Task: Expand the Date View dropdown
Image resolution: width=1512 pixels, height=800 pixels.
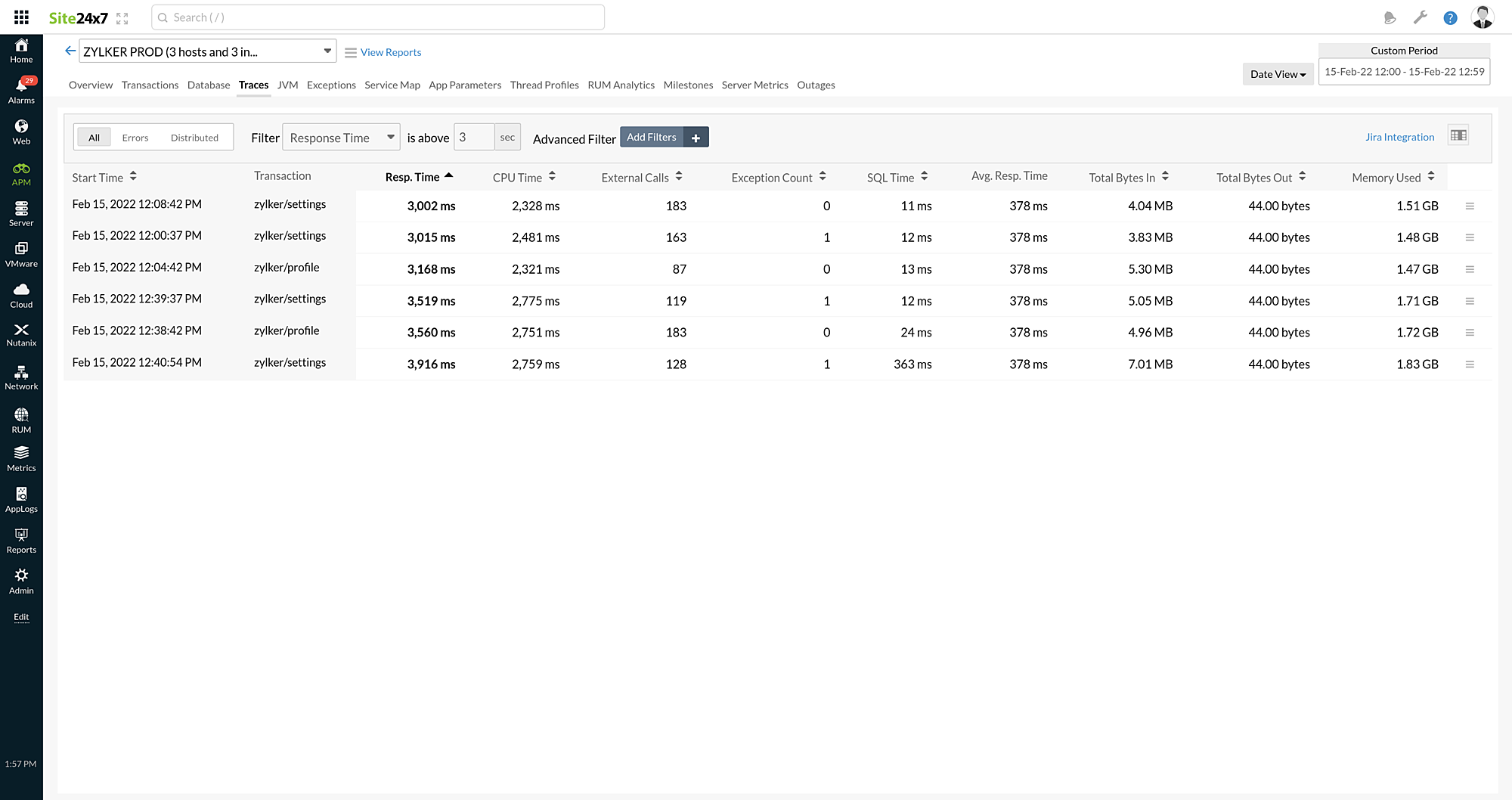Action: 1278,74
